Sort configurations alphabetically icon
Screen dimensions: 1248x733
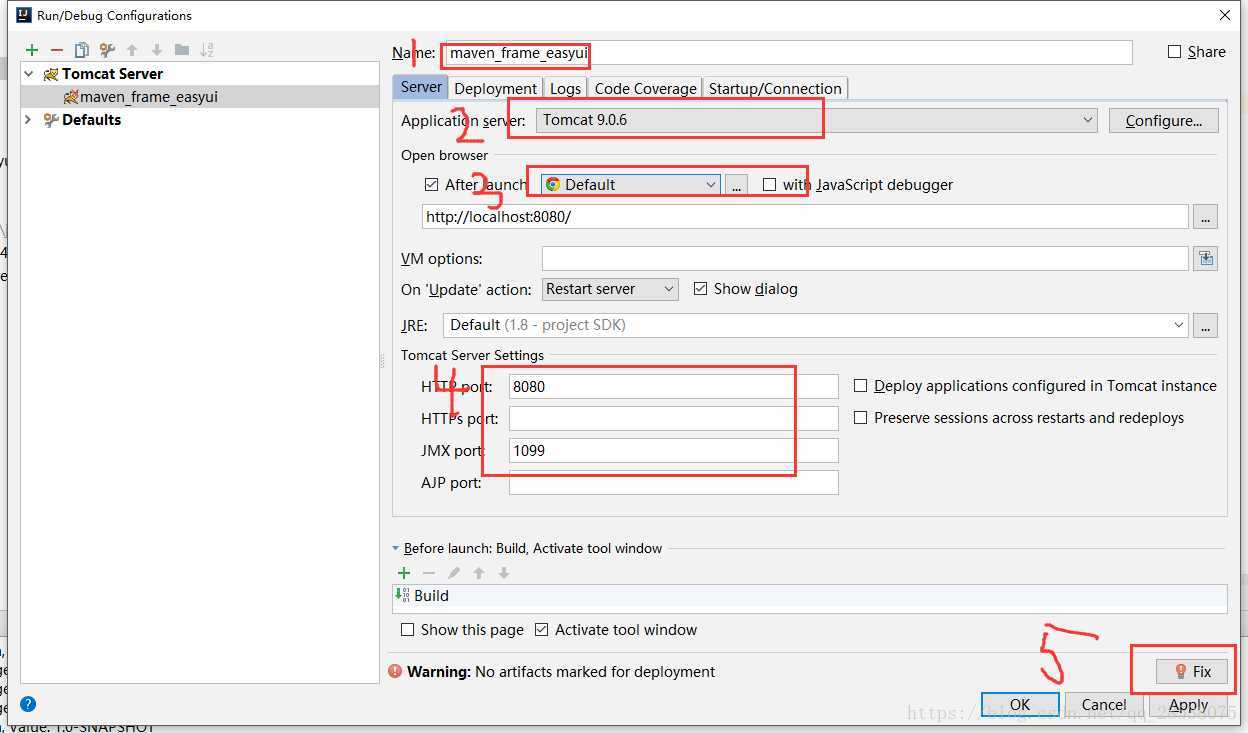(x=207, y=50)
